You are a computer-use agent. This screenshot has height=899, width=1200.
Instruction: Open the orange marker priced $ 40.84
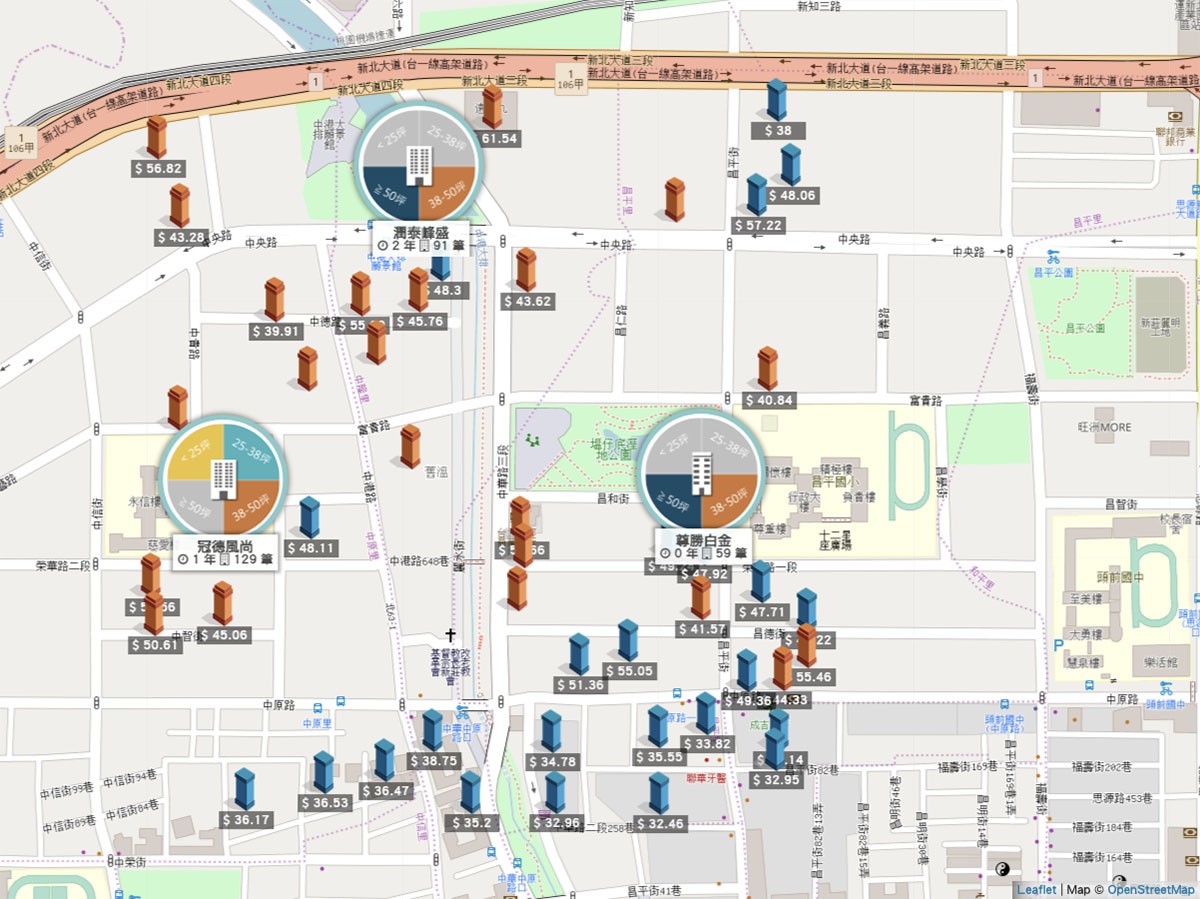pos(768,368)
